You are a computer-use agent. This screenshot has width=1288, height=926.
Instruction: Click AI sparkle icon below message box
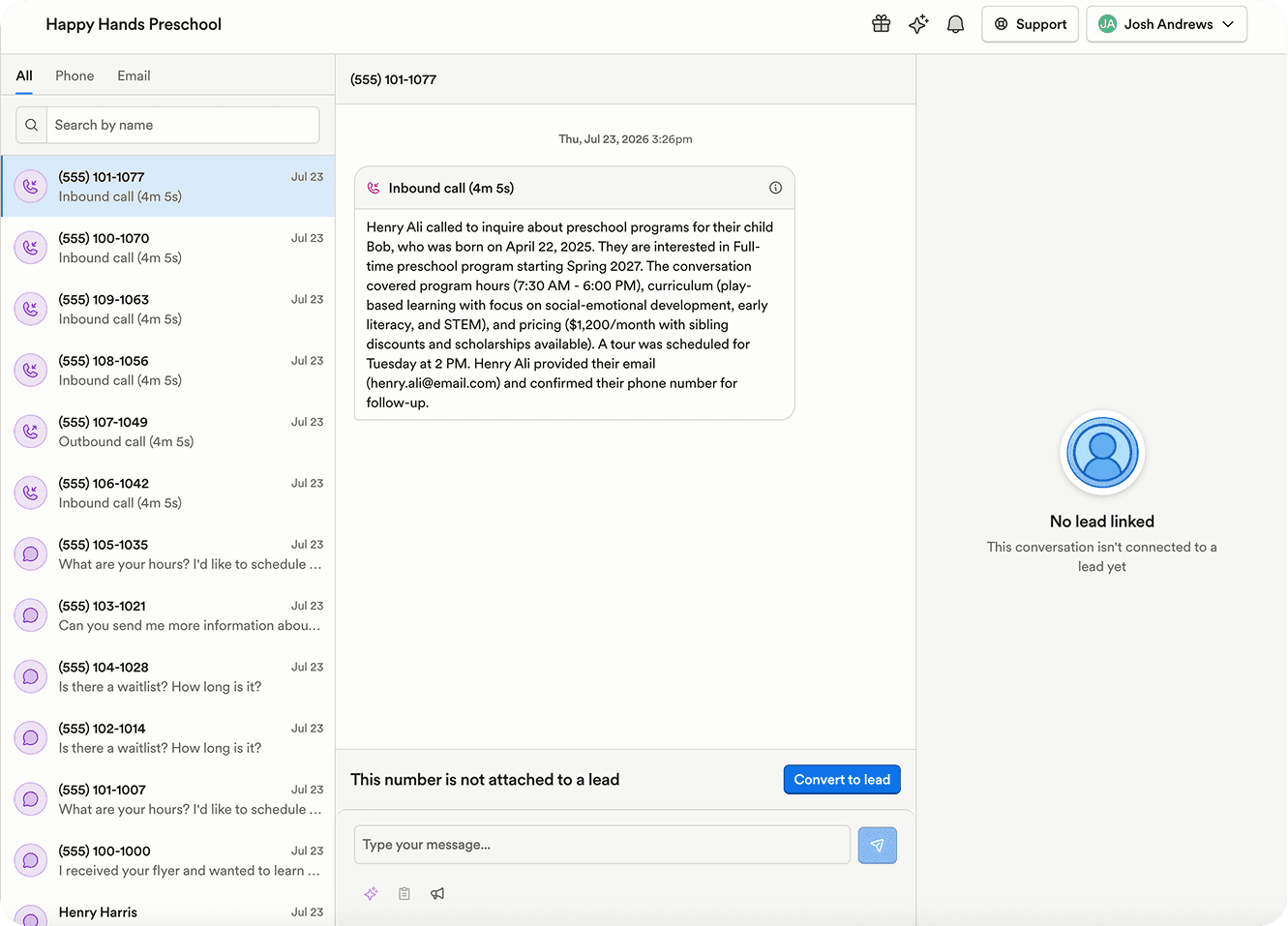pos(371,893)
